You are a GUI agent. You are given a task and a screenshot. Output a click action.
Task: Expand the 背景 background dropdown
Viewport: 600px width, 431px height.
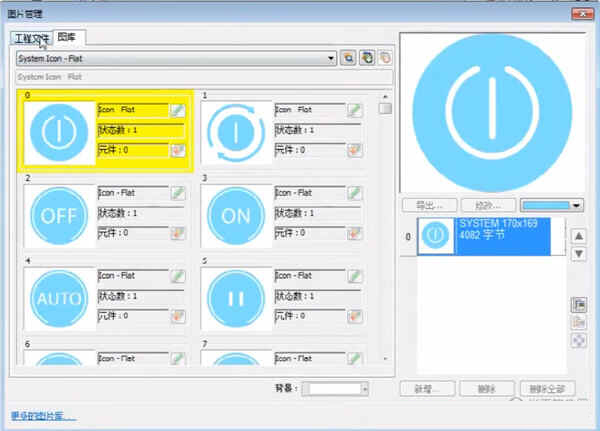point(364,388)
